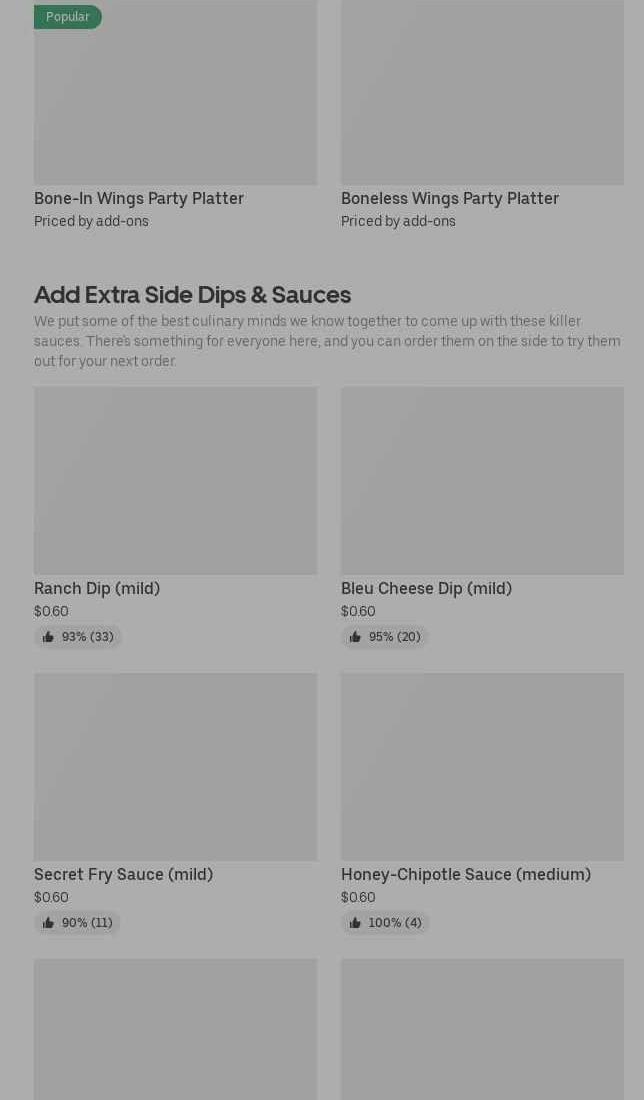Click the green Popular badge
The image size is (644, 1100).
[67, 17]
